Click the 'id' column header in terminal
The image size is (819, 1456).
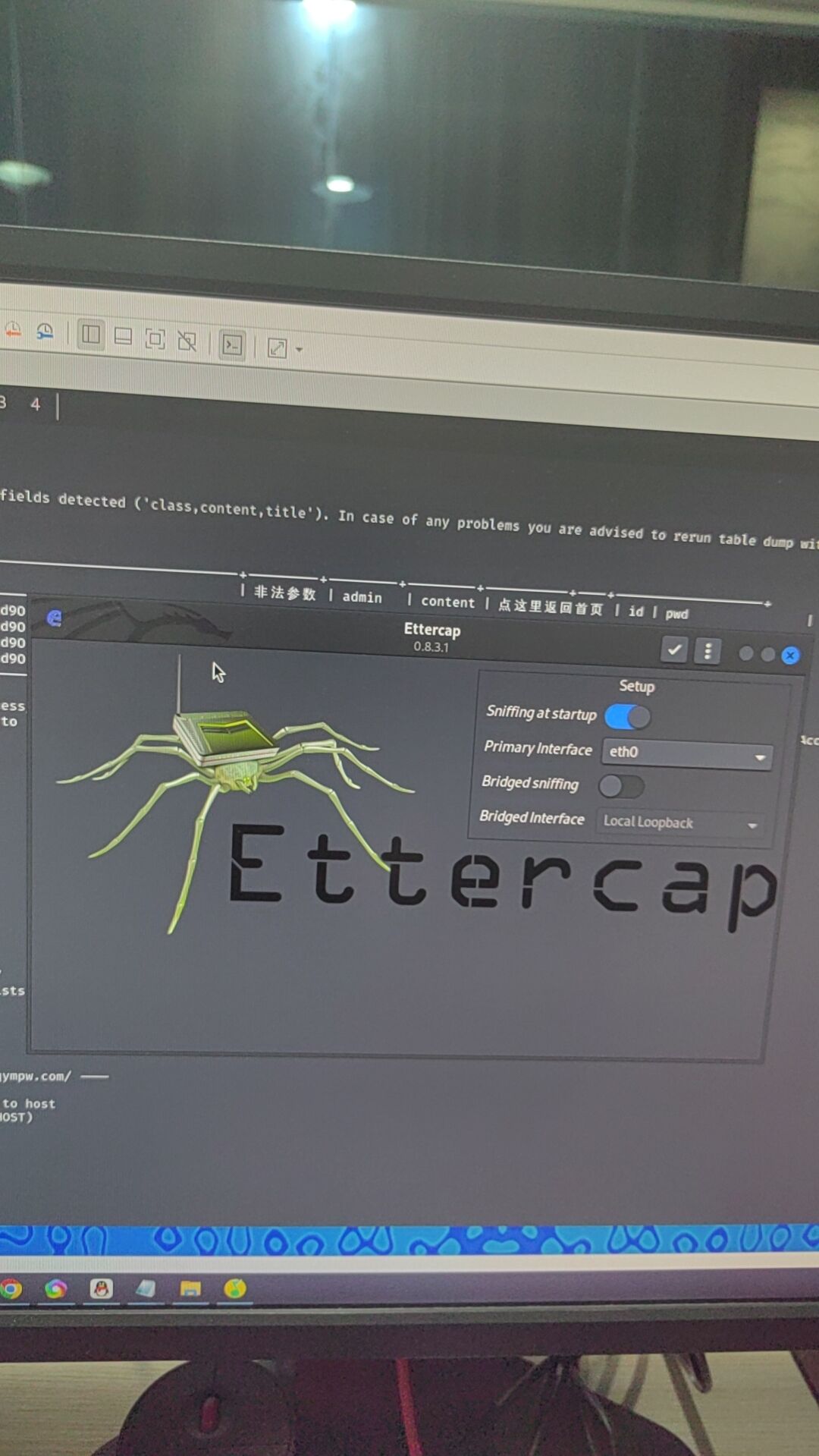(x=635, y=612)
